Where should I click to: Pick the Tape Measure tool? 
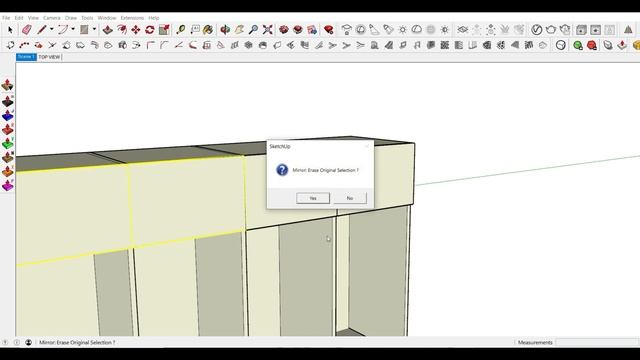tap(180, 29)
